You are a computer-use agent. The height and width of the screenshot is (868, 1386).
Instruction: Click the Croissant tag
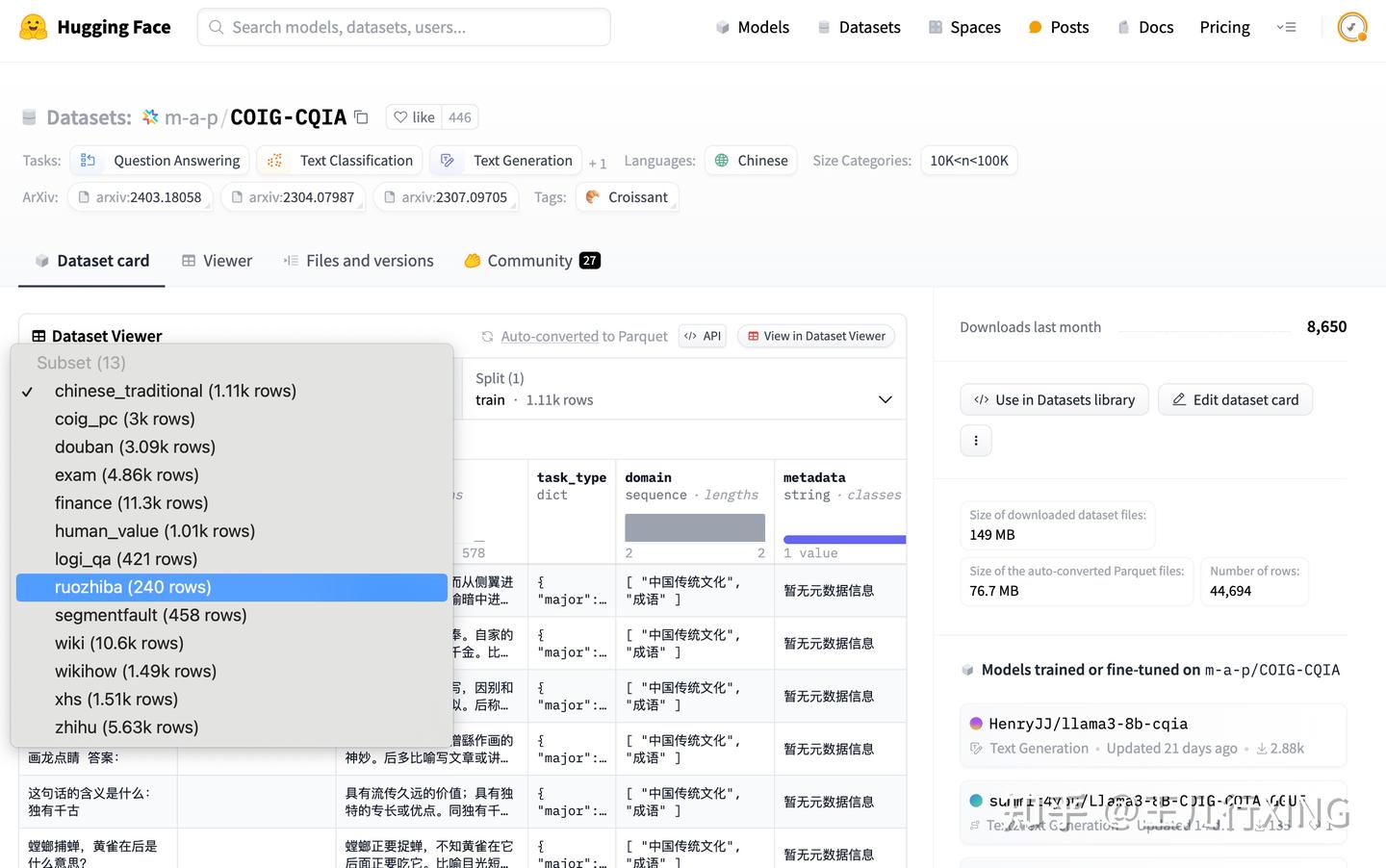pos(628,196)
